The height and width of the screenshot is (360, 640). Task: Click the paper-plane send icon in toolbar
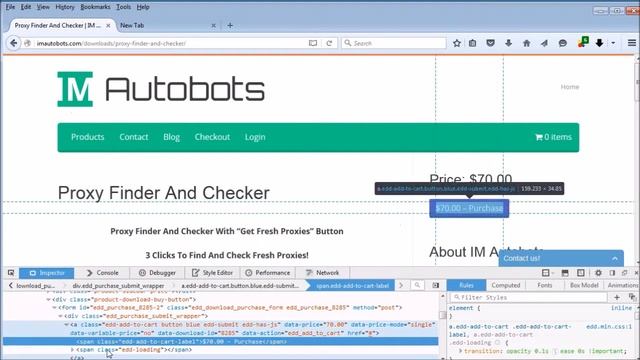click(544, 43)
